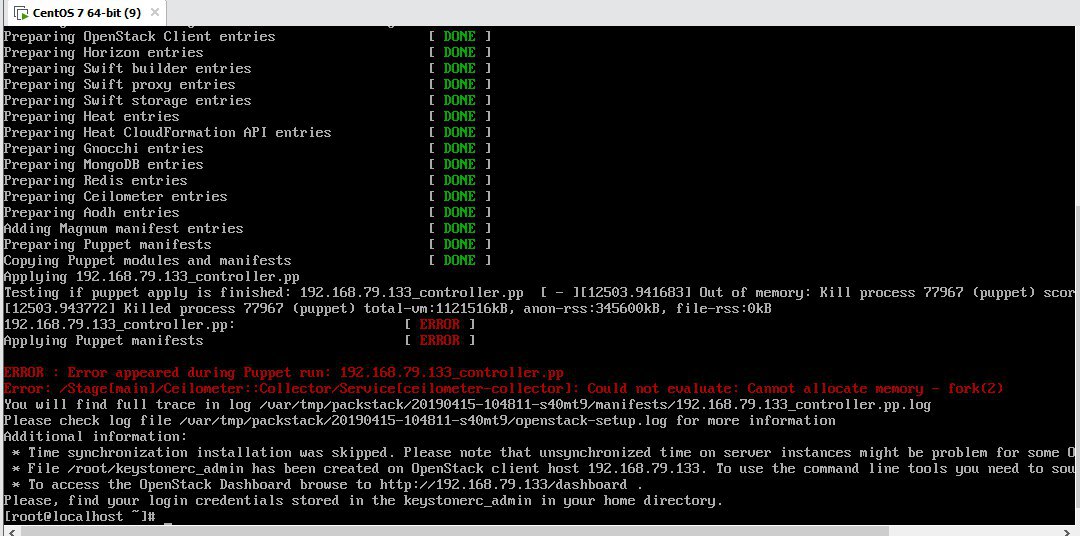Click the 'Preparing Puppet manifests' line

click(x=247, y=244)
